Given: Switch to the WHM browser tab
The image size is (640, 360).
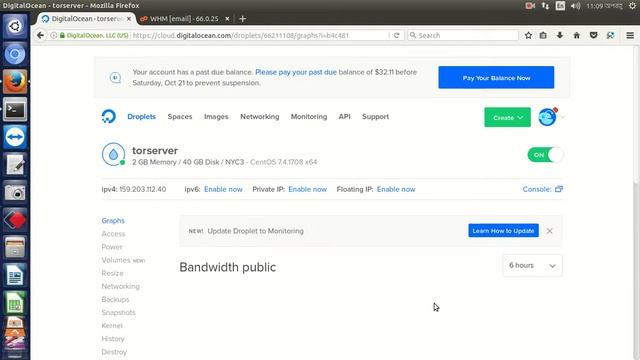Looking at the screenshot, I should click(x=184, y=19).
